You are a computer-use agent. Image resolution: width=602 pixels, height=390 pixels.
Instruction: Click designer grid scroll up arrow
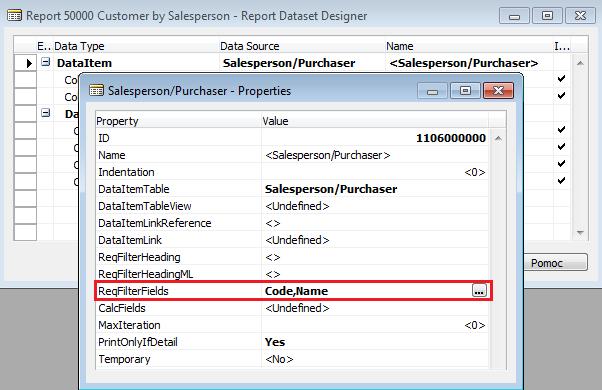(x=580, y=63)
